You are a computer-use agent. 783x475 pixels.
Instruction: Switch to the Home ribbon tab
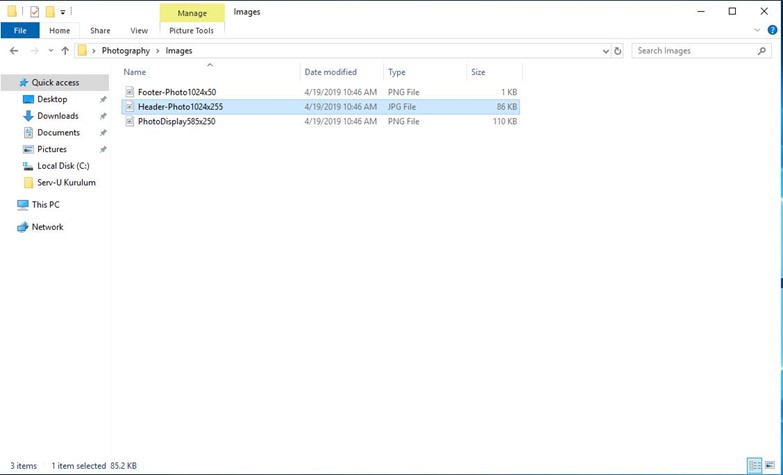click(59, 30)
